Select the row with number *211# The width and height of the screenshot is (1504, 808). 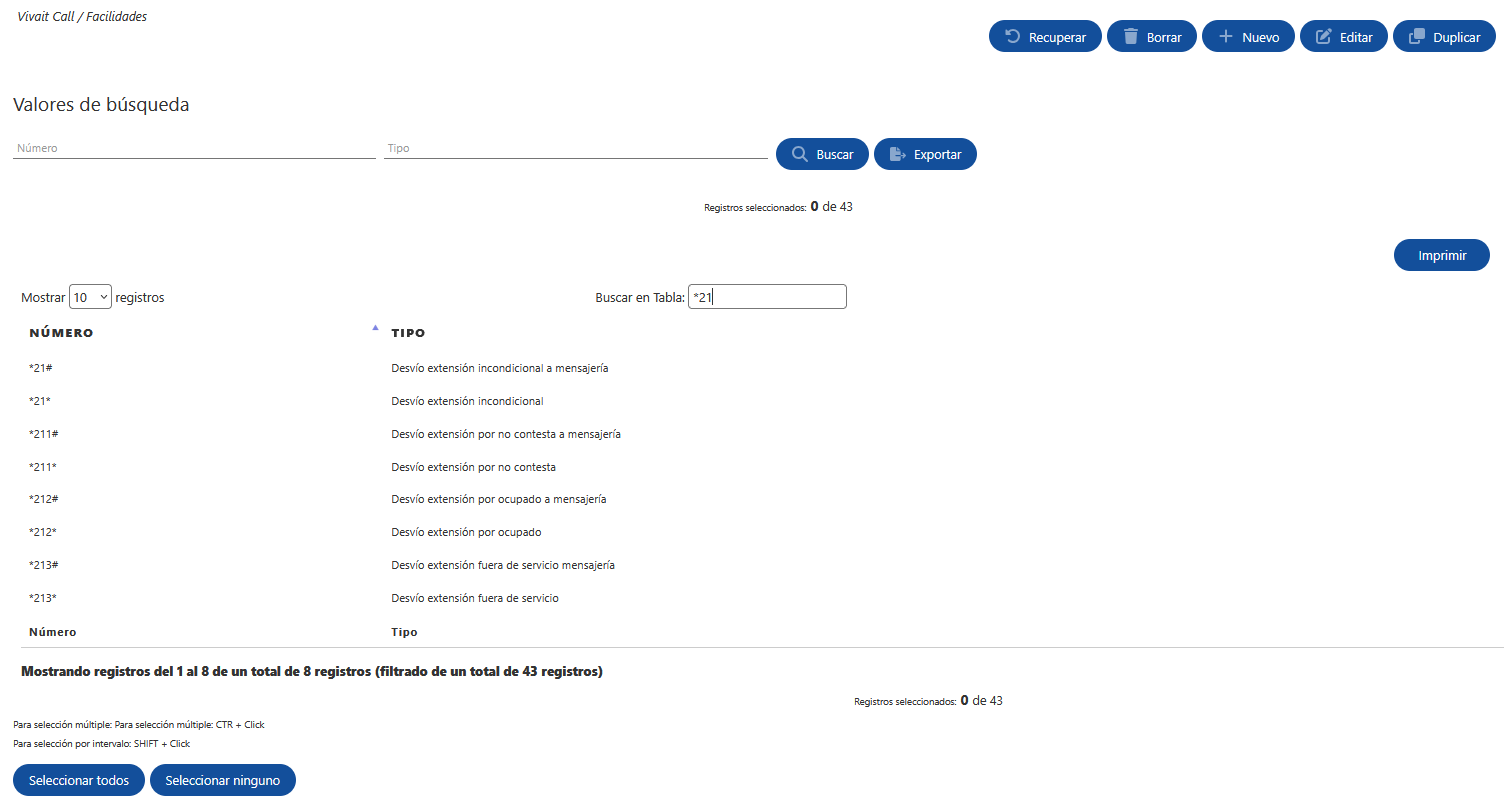(x=760, y=434)
